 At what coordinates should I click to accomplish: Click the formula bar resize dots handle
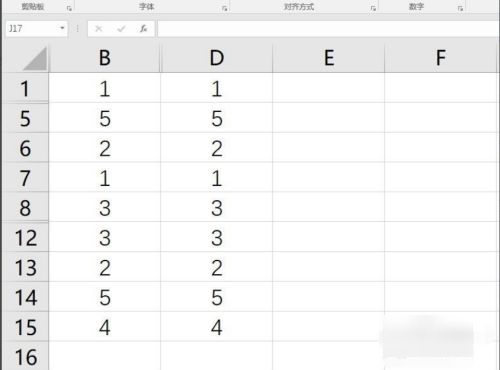pos(77,29)
